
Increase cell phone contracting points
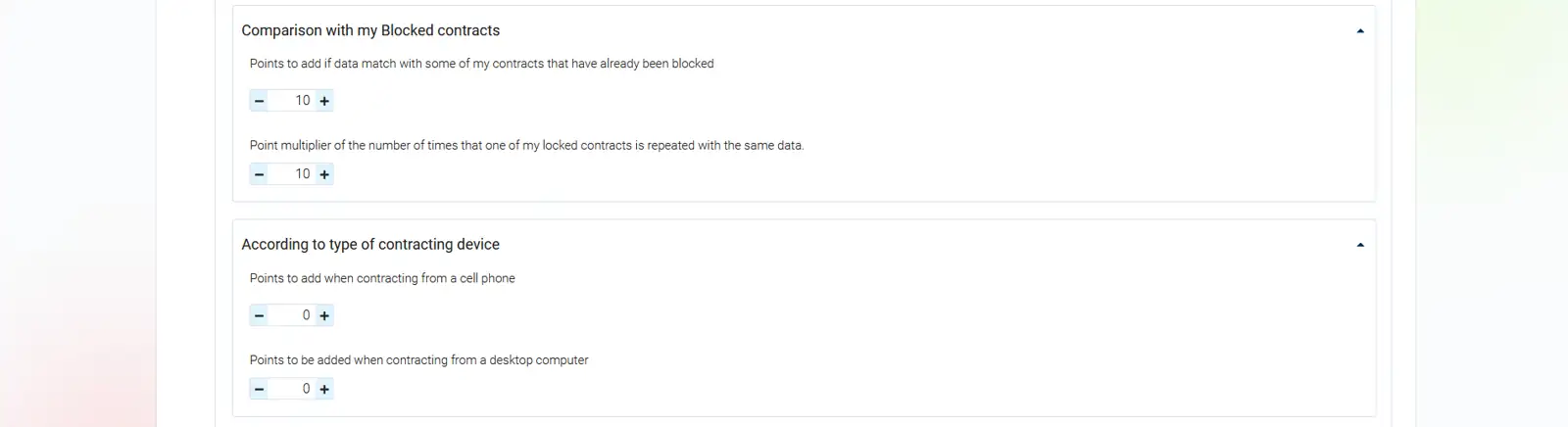[324, 315]
